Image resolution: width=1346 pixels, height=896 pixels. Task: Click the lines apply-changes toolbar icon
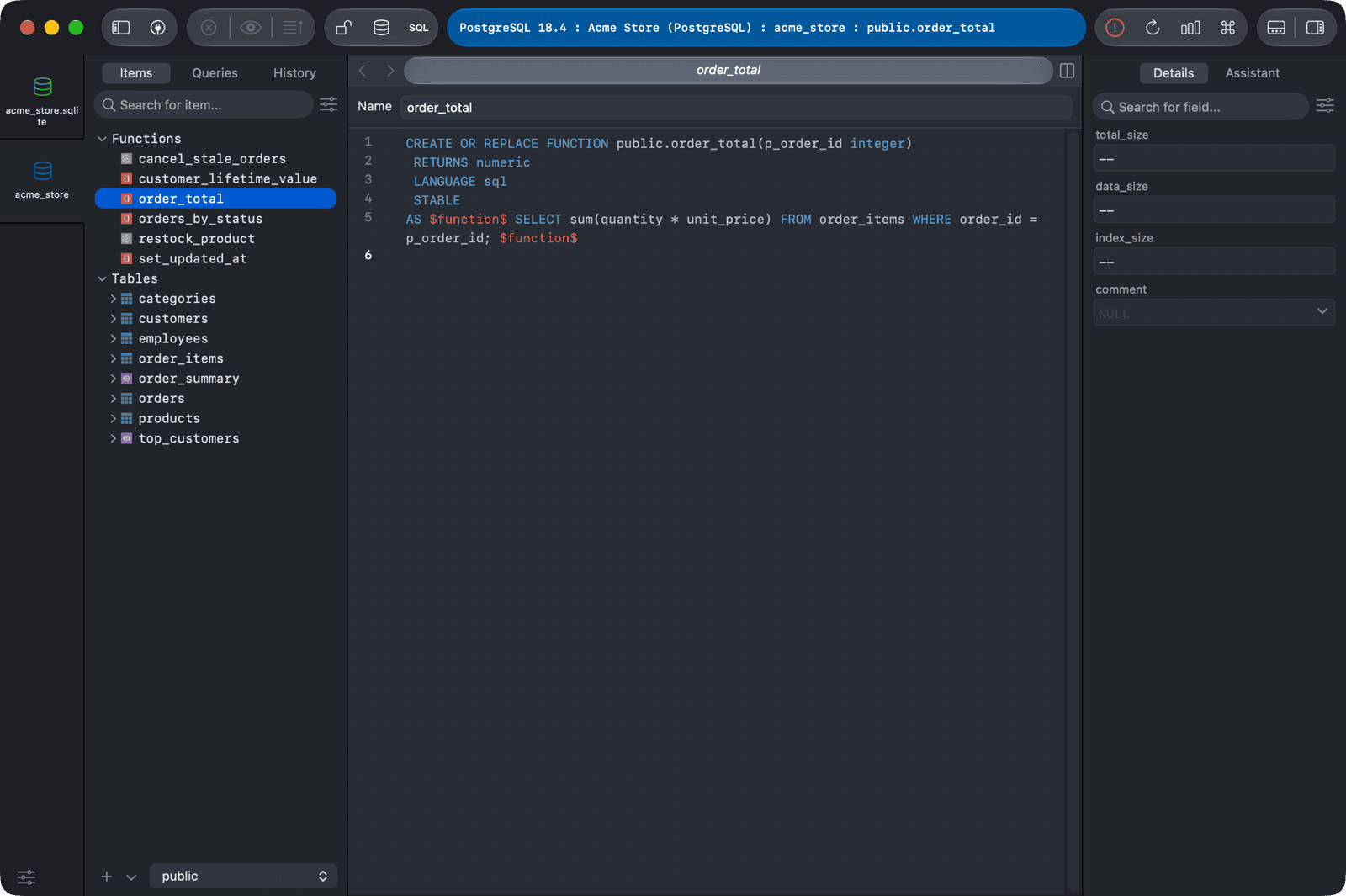click(x=293, y=28)
